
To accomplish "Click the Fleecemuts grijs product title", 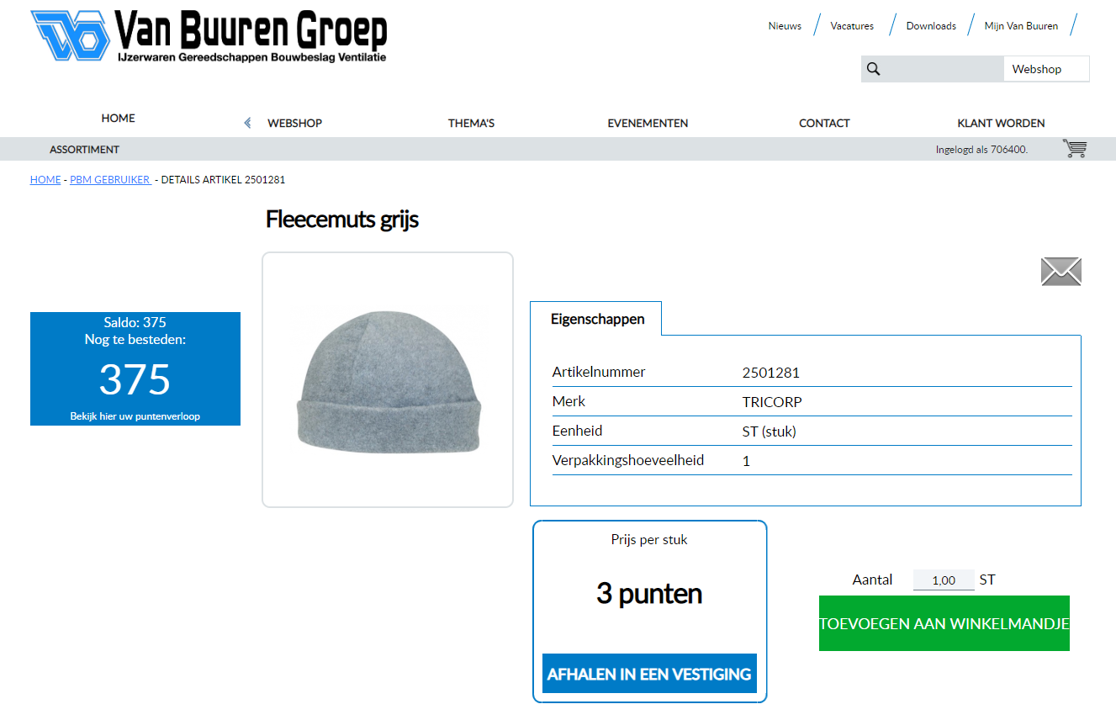I will (342, 219).
